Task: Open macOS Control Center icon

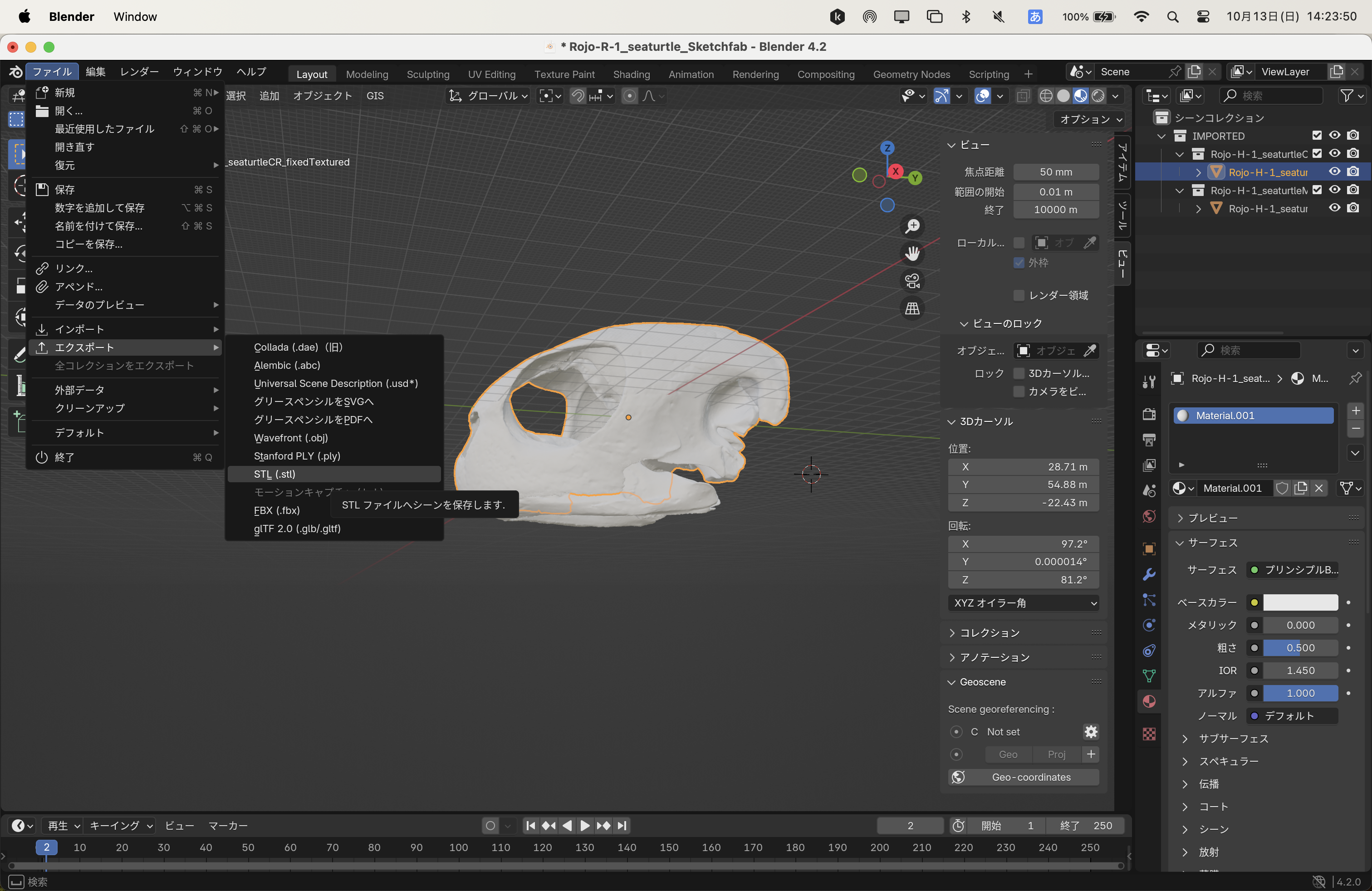Action: 1202,17
